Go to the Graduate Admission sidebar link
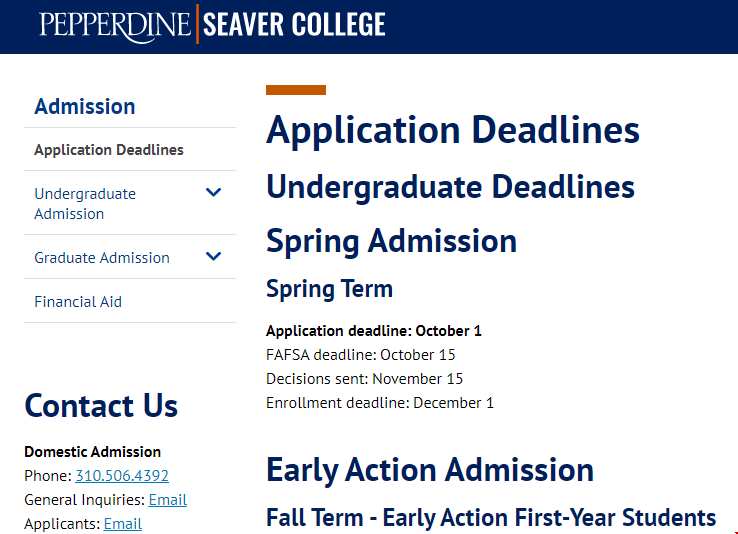 102,257
